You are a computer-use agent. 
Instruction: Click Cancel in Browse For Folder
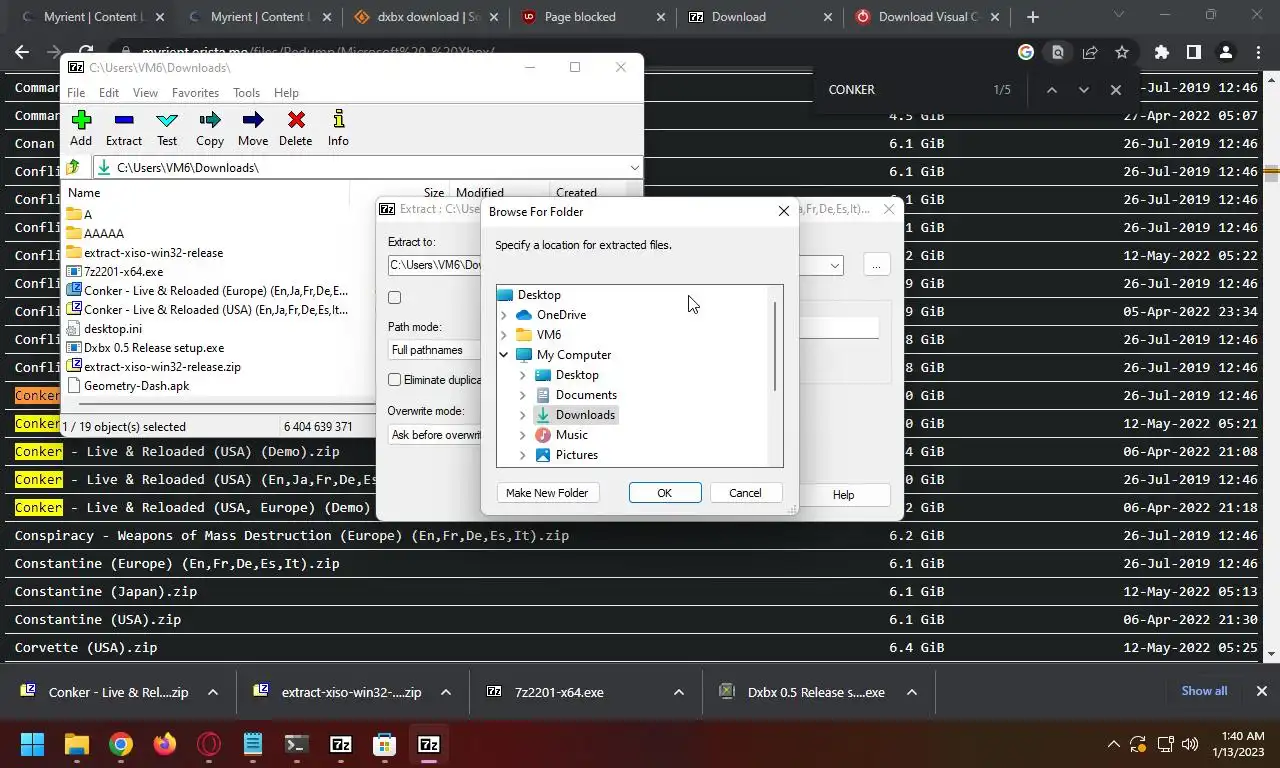coord(745,493)
